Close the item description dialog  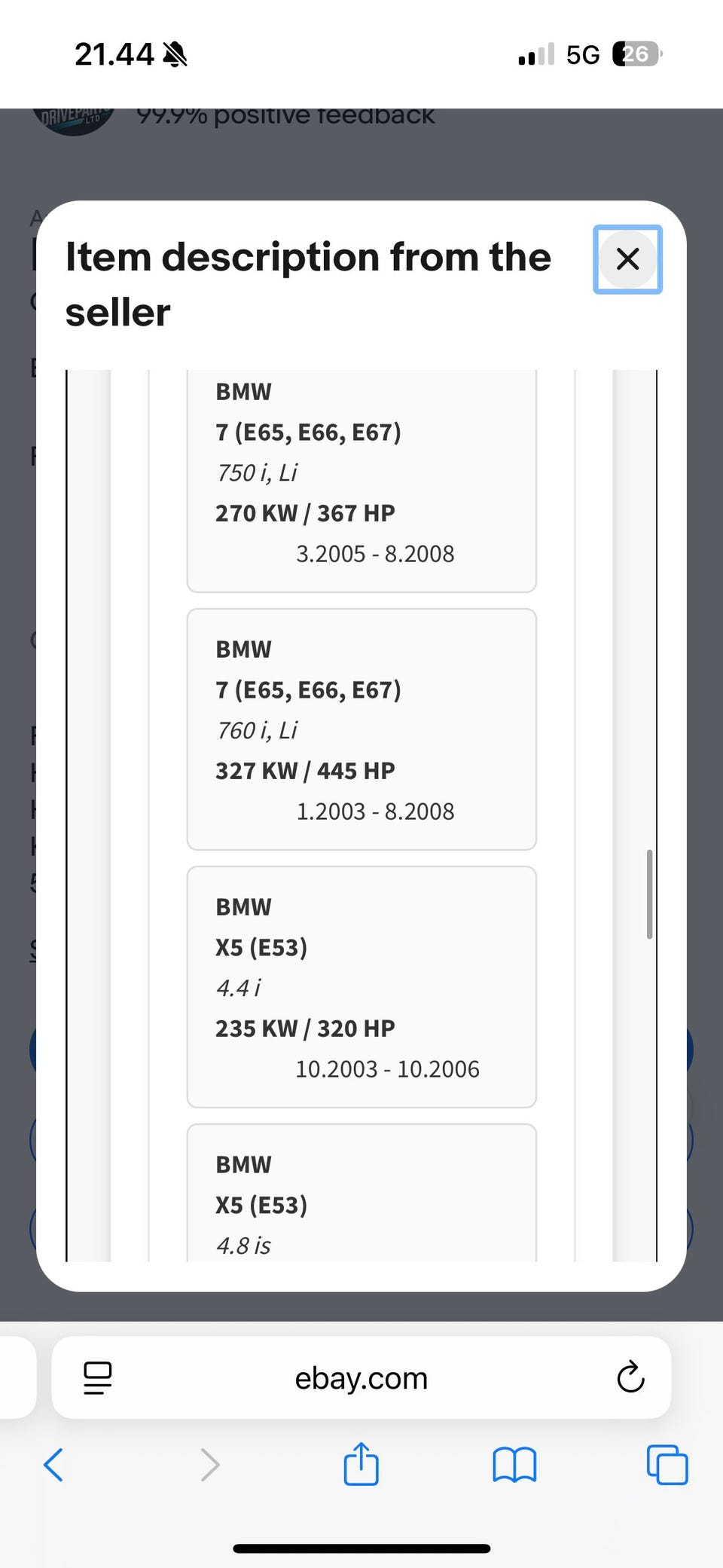click(x=627, y=259)
